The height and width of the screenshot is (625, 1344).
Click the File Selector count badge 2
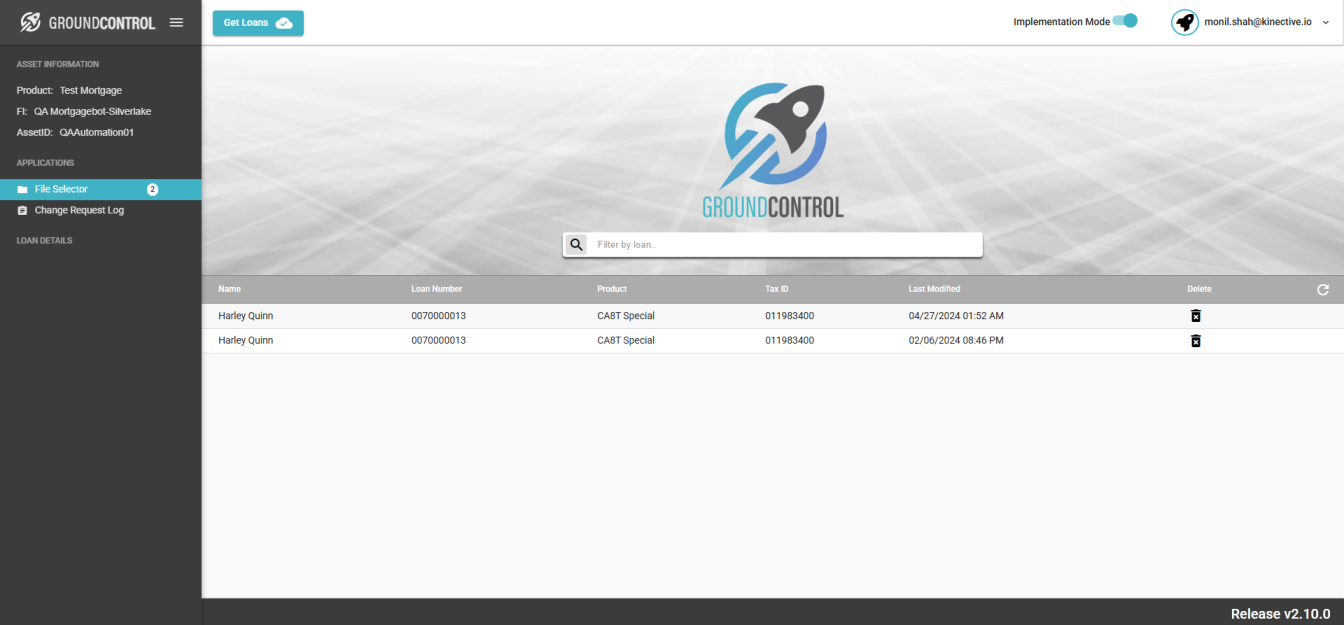[153, 189]
